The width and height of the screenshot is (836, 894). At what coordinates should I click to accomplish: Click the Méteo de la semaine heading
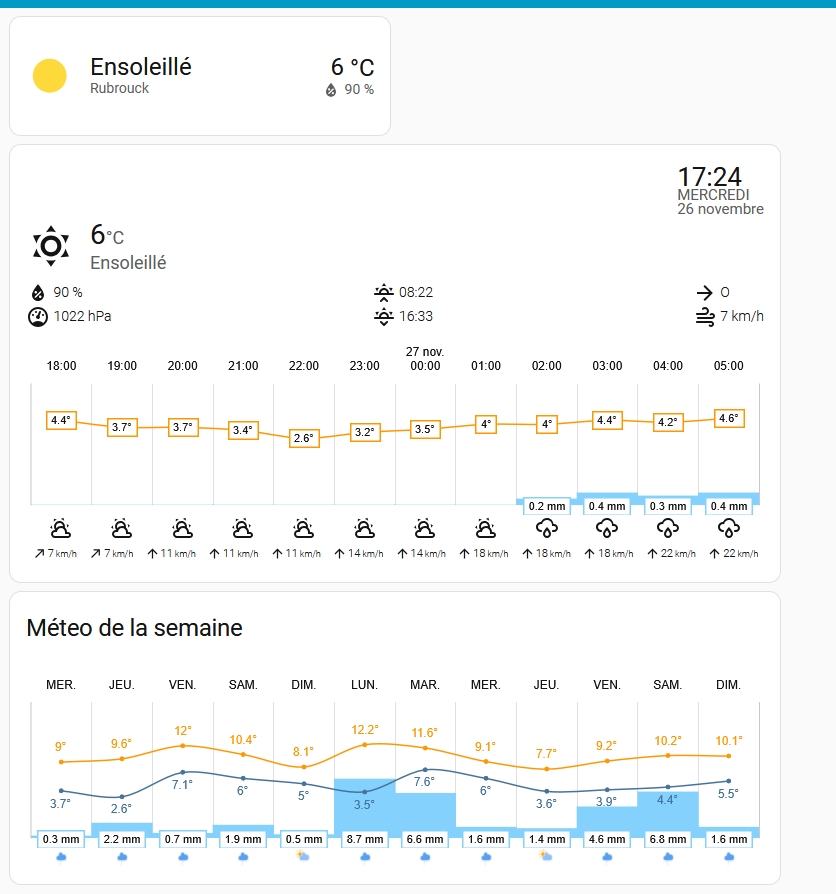click(x=134, y=628)
